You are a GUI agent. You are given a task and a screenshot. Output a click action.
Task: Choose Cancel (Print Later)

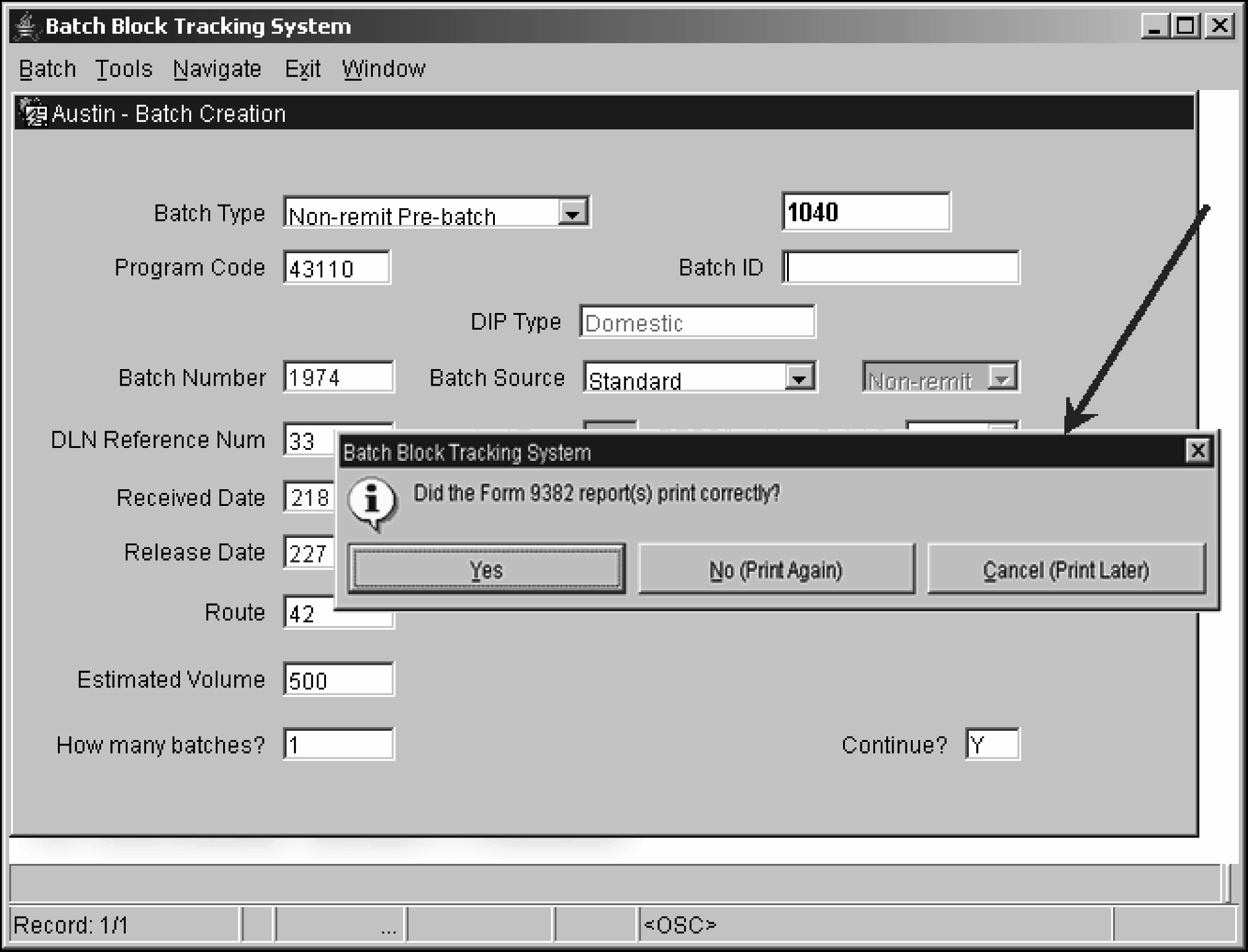click(1066, 569)
